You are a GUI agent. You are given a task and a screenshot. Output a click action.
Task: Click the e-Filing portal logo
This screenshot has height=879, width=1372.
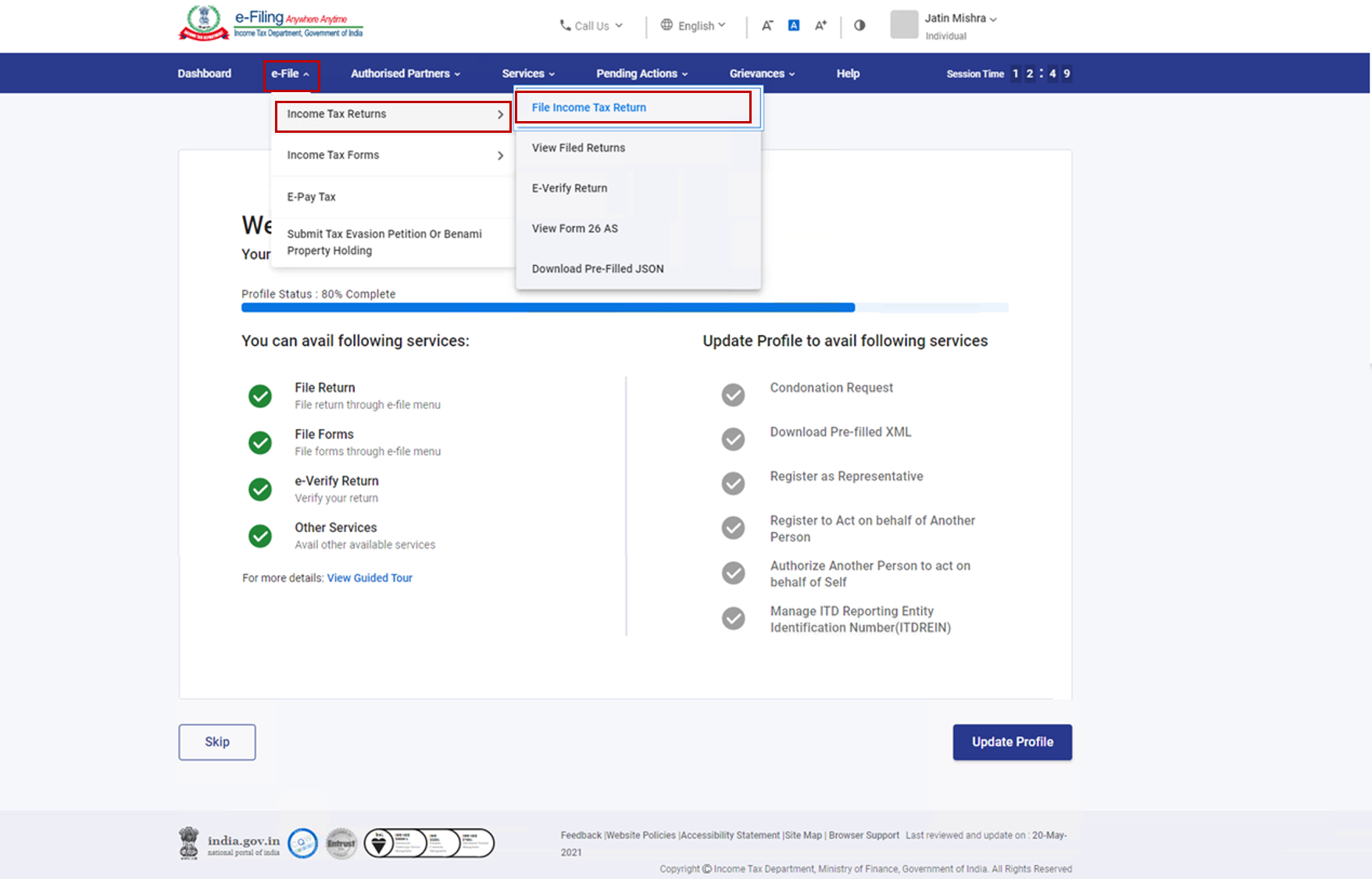(x=271, y=23)
